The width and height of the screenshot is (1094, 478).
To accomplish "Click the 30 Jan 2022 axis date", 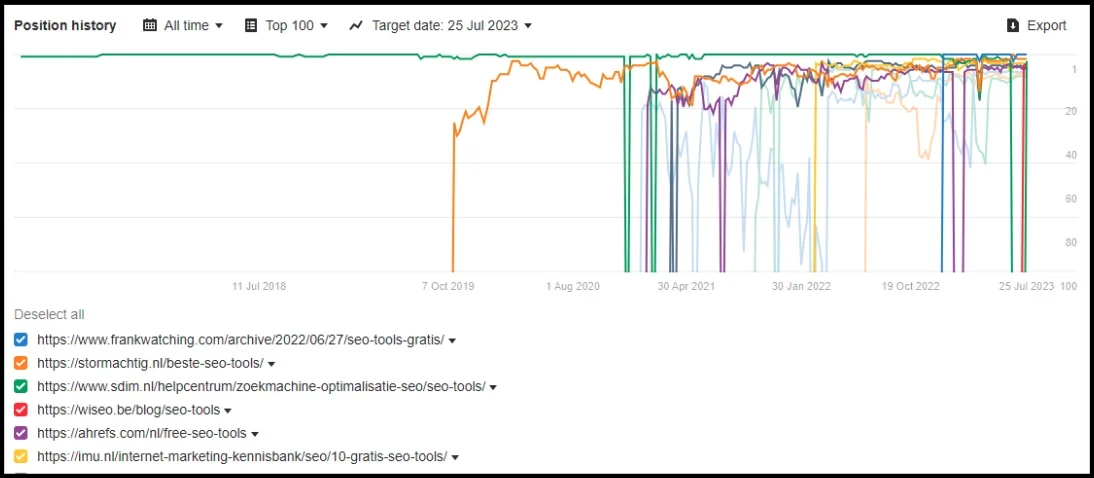I will click(x=801, y=286).
